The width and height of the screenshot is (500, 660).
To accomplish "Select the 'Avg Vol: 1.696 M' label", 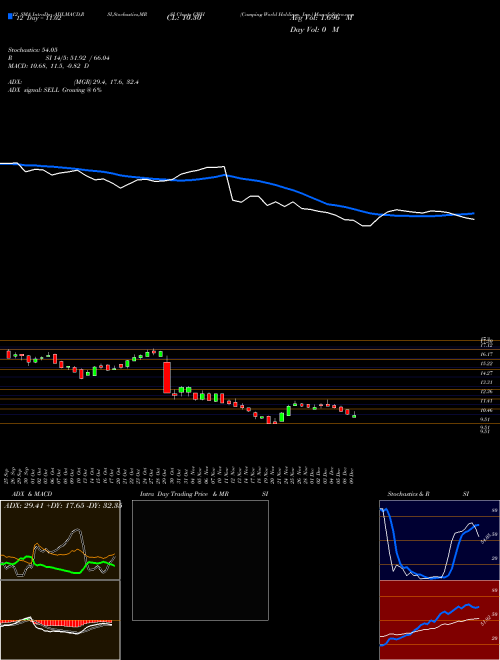I will pyautogui.click(x=322, y=18).
